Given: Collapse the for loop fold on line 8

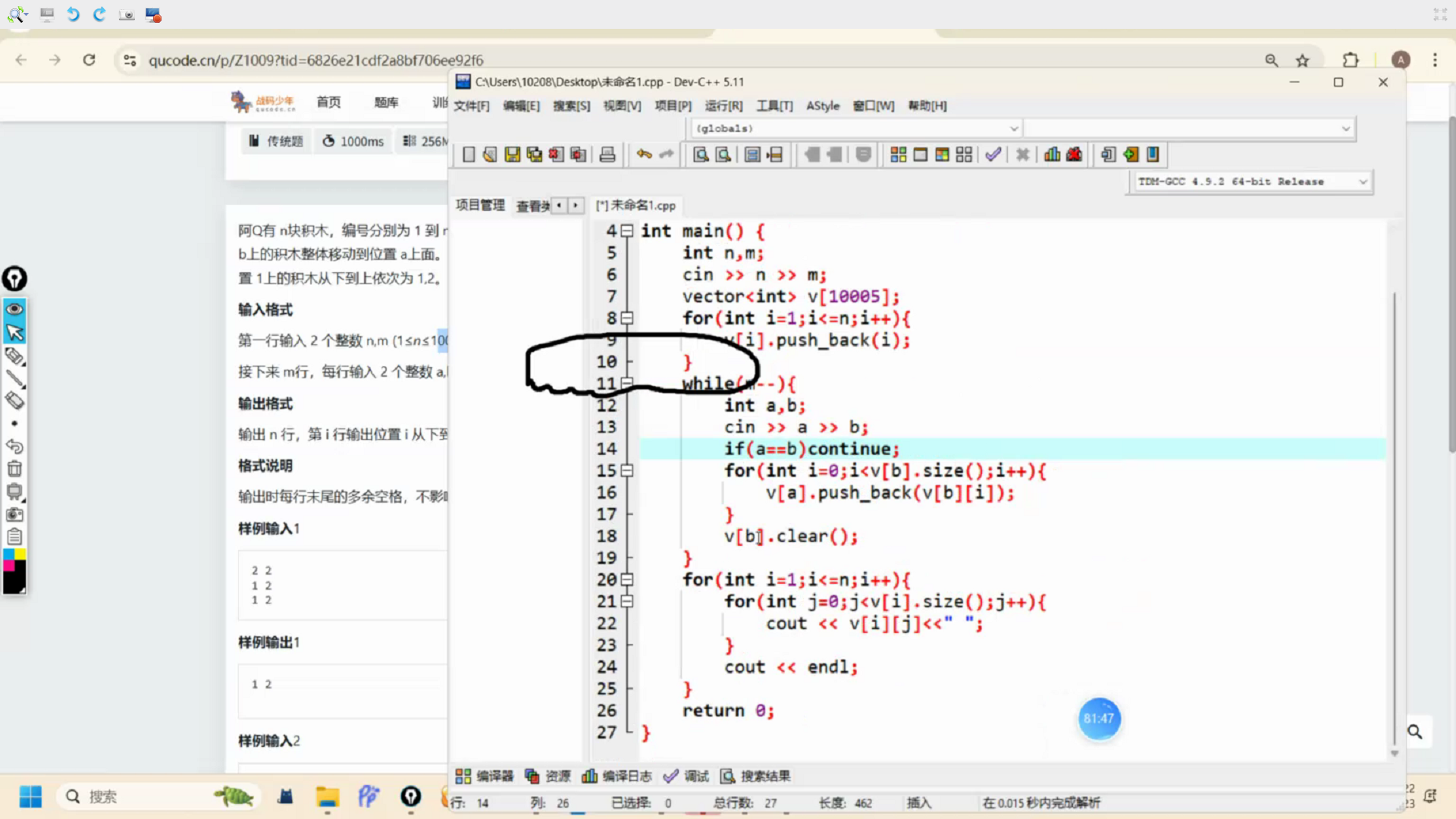Looking at the screenshot, I should [627, 318].
